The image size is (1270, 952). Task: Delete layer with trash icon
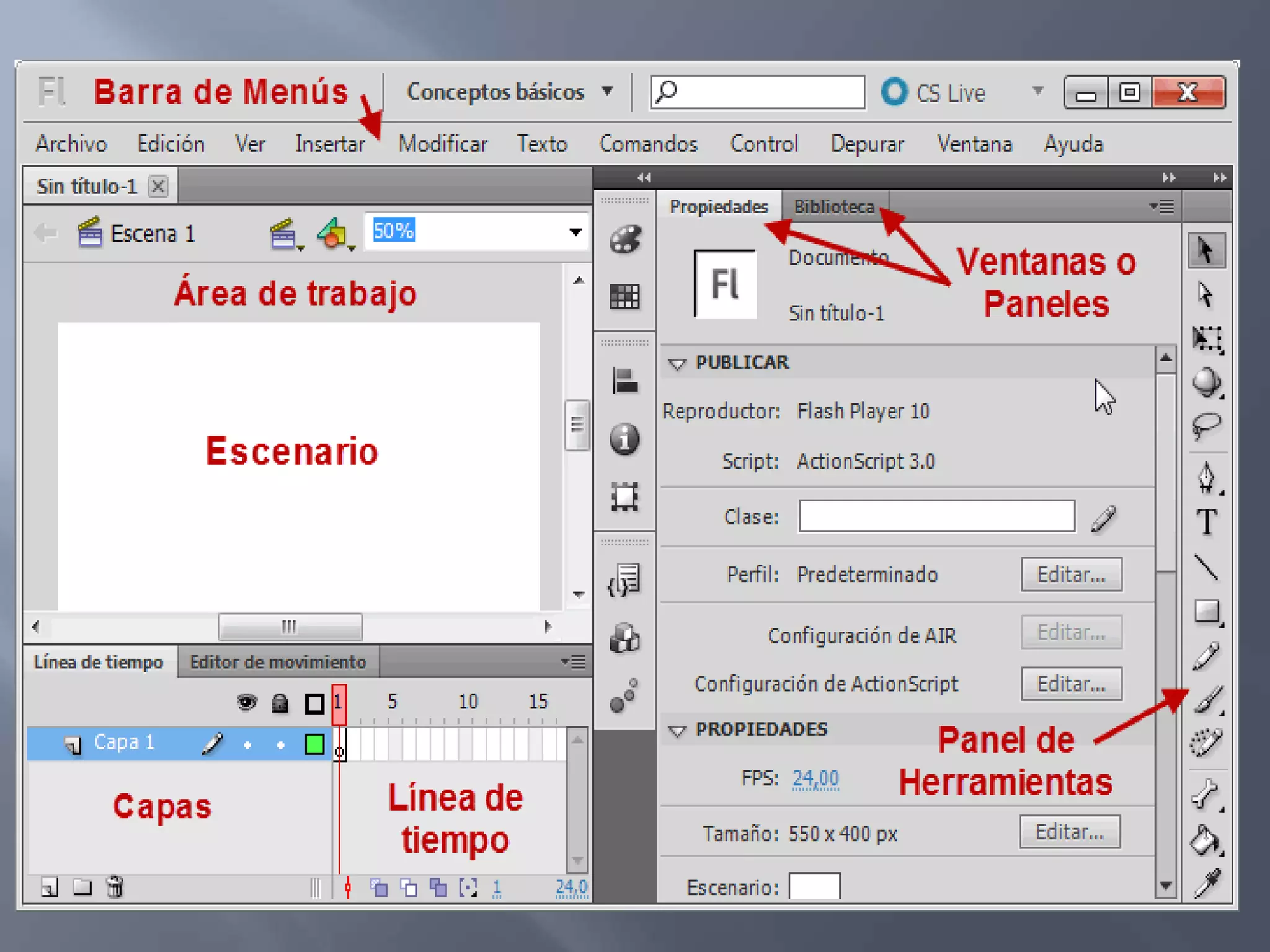point(115,887)
